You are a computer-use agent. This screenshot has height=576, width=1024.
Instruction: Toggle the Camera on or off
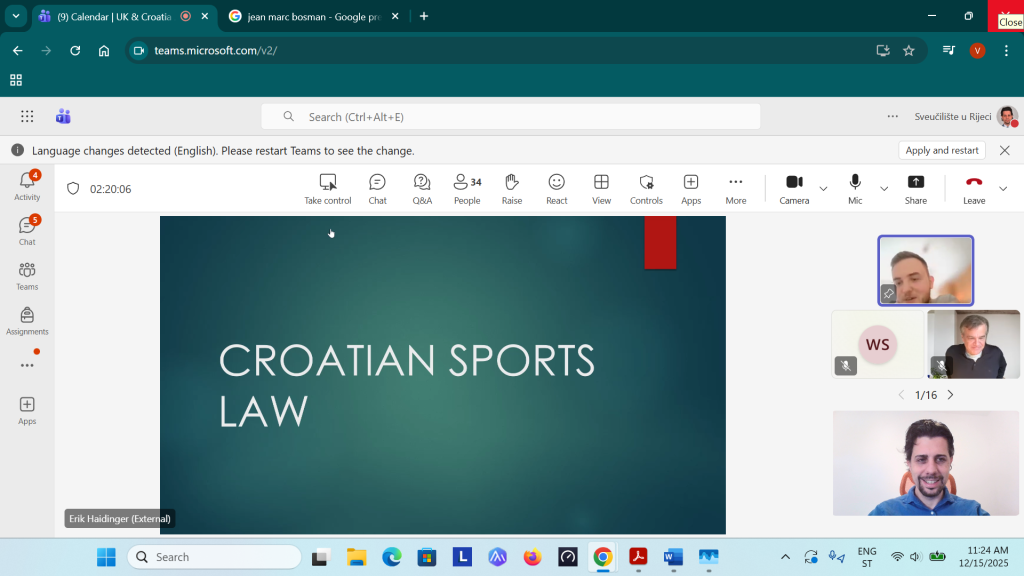(x=794, y=187)
